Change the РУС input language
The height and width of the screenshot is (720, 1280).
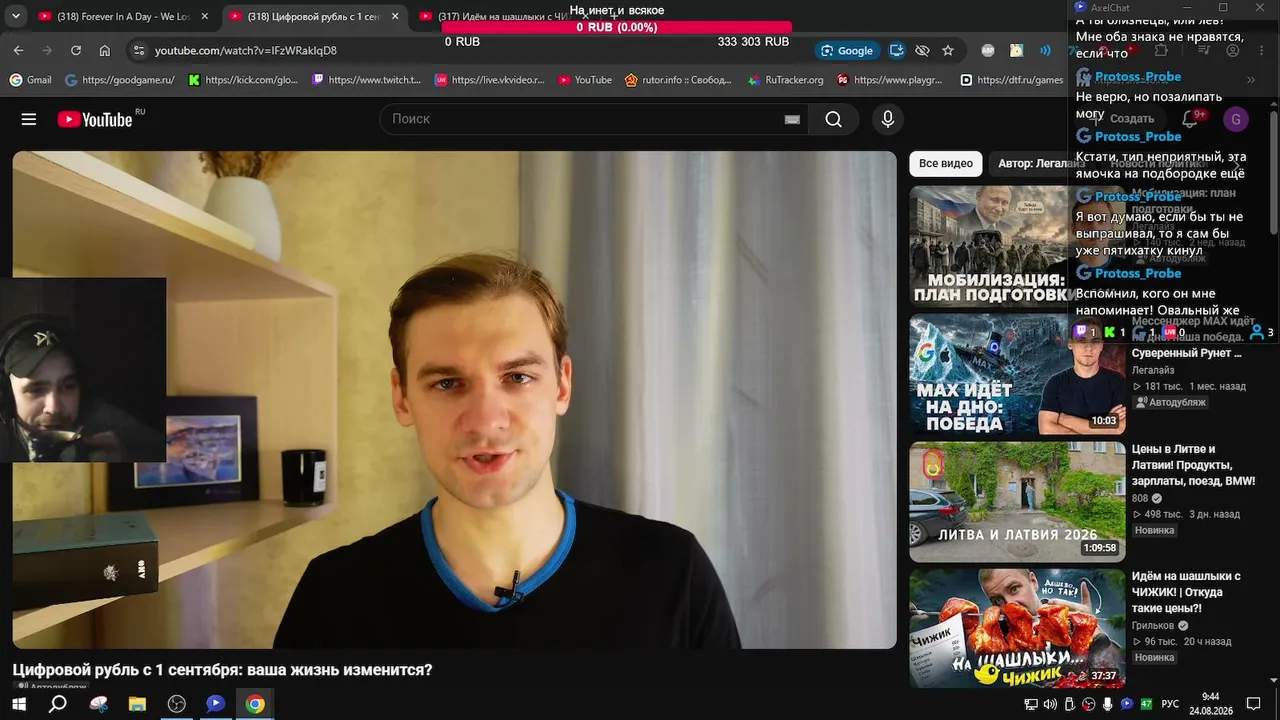click(1170, 704)
